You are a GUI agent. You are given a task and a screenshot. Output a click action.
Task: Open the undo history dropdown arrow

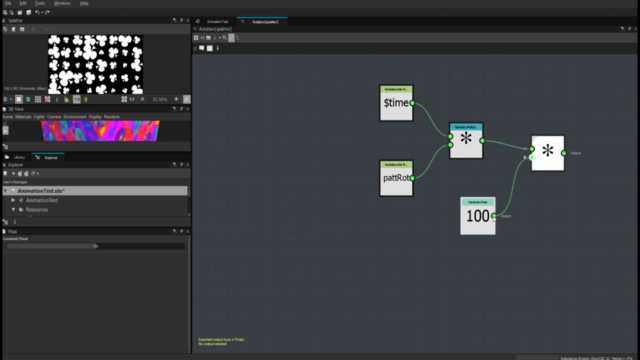(42, 13)
